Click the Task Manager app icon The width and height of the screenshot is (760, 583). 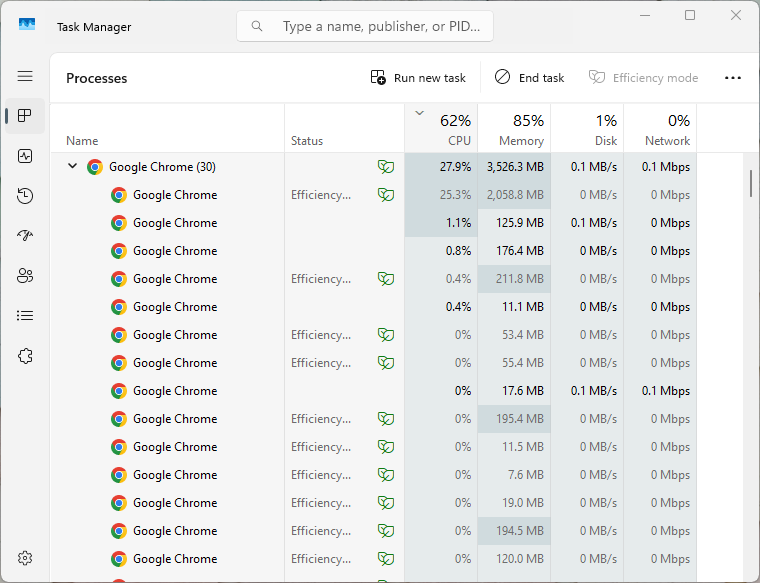tap(27, 24)
